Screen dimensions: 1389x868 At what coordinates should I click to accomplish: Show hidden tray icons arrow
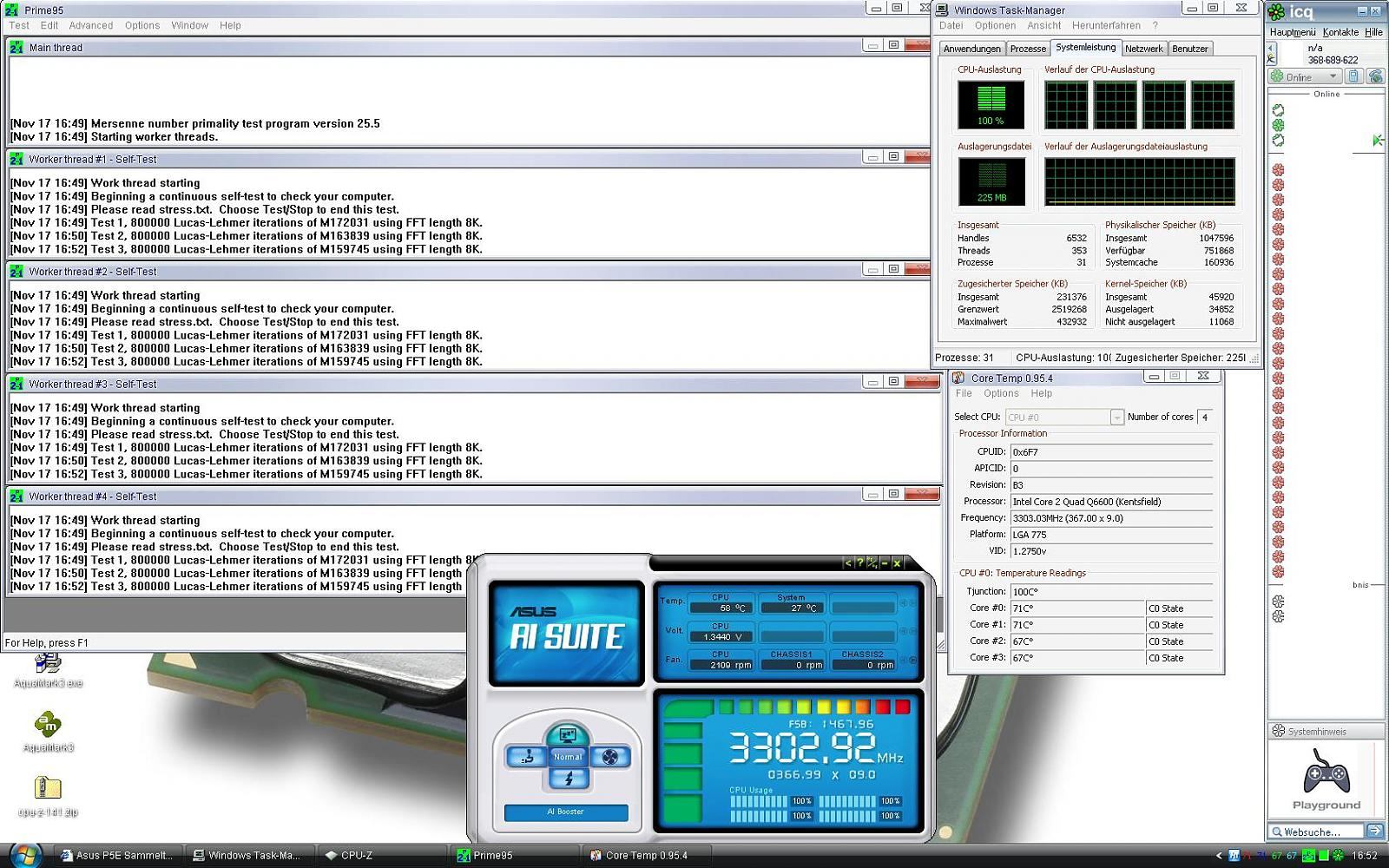click(x=1219, y=856)
